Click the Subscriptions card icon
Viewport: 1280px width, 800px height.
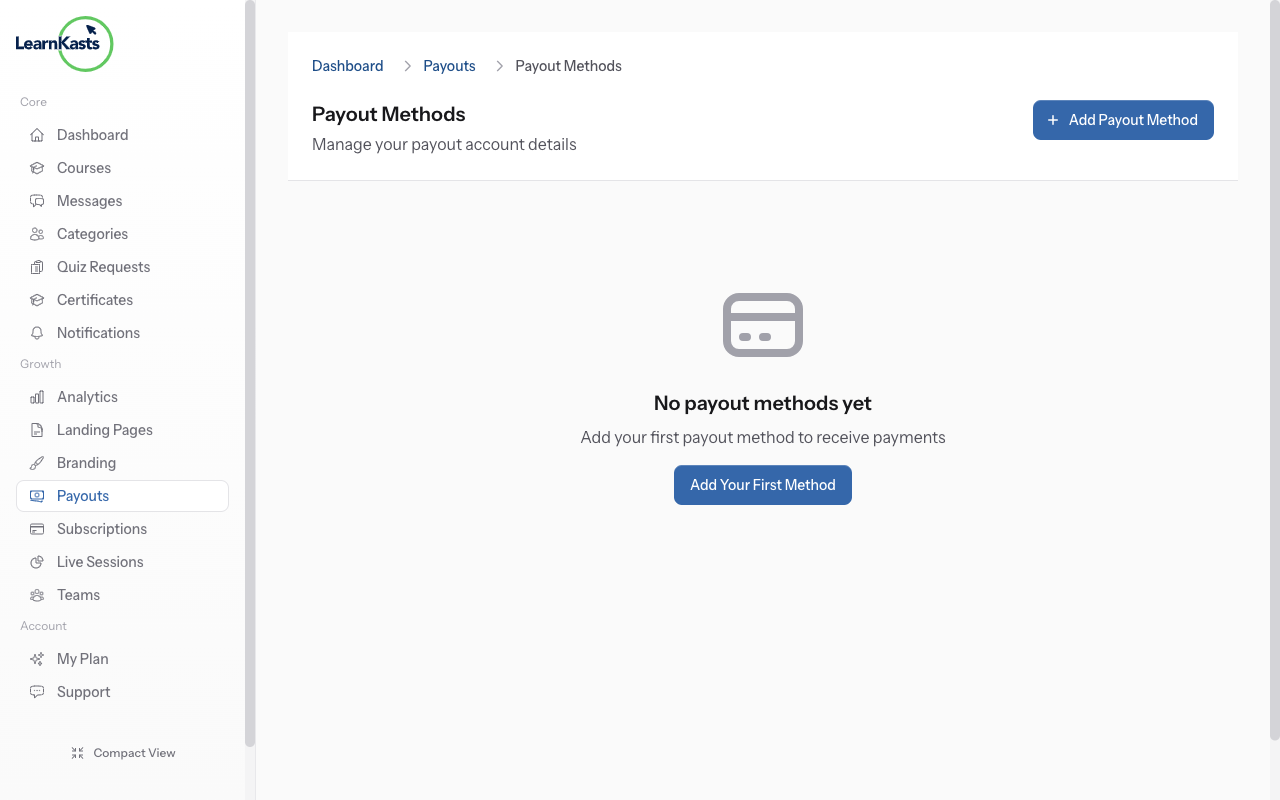coord(37,528)
